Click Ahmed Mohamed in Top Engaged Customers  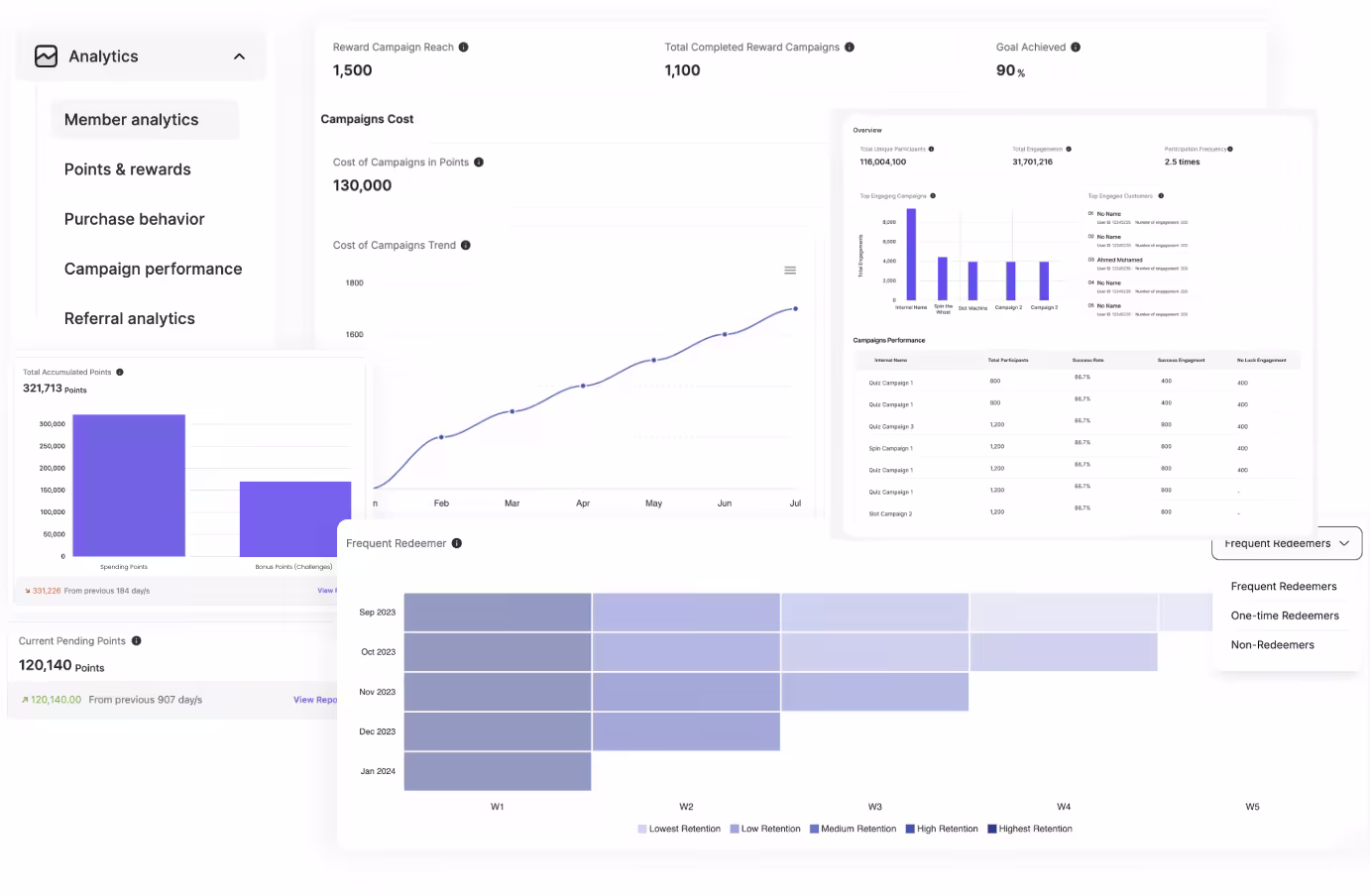click(1119, 260)
